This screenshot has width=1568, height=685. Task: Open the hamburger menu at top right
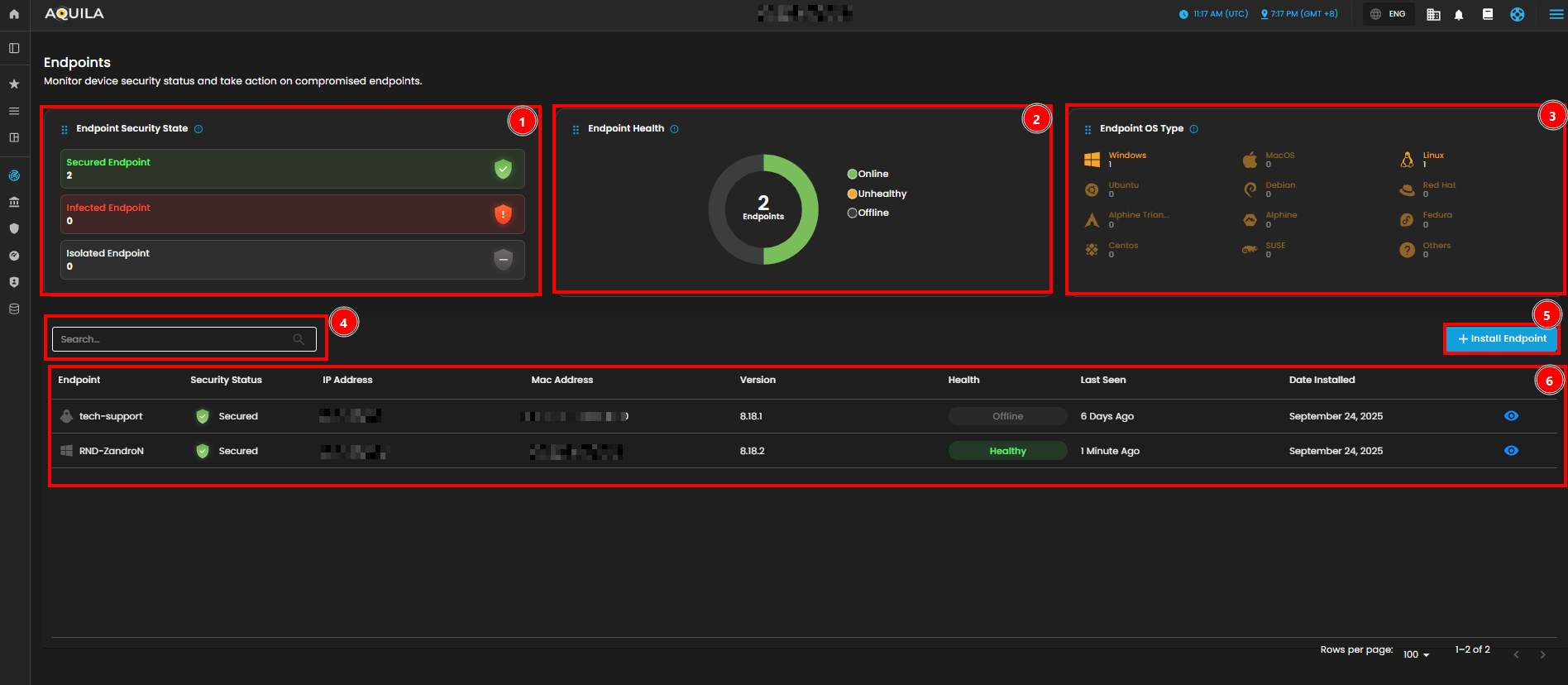[1556, 14]
